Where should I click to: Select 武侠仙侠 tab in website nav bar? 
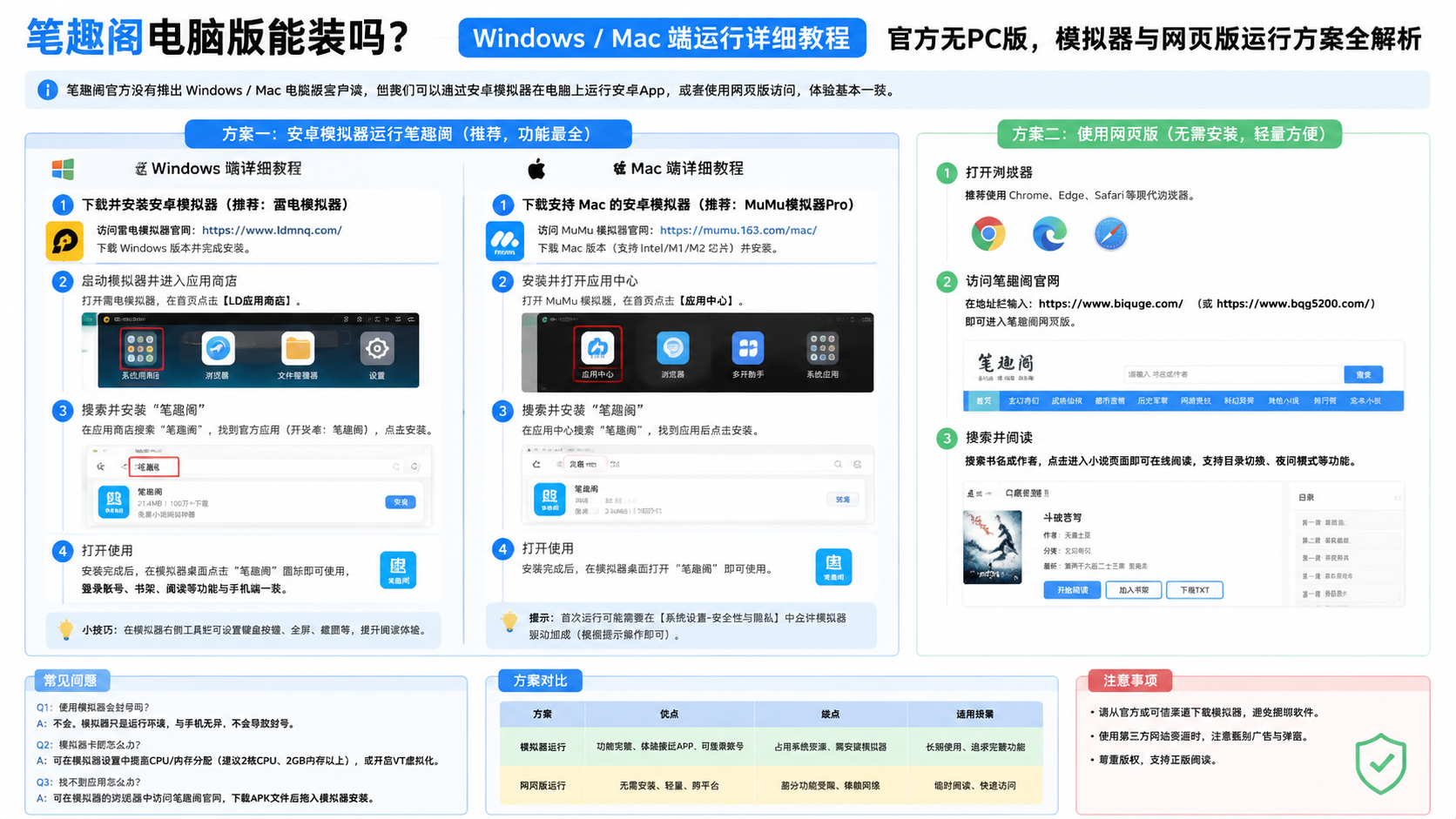[x=1067, y=401]
